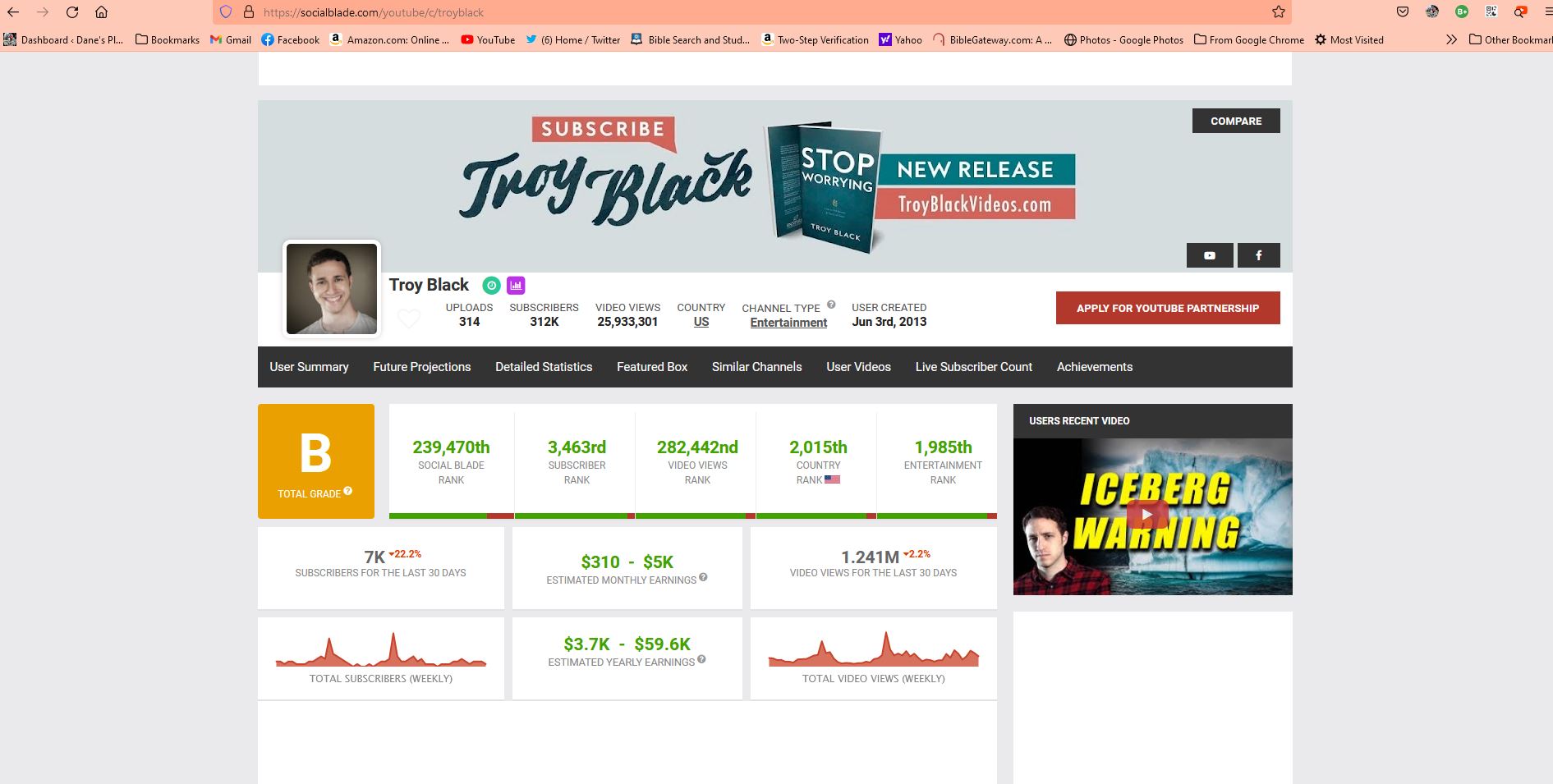Click the Entertainment channel type link
This screenshot has height=784, width=1553.
(788, 323)
